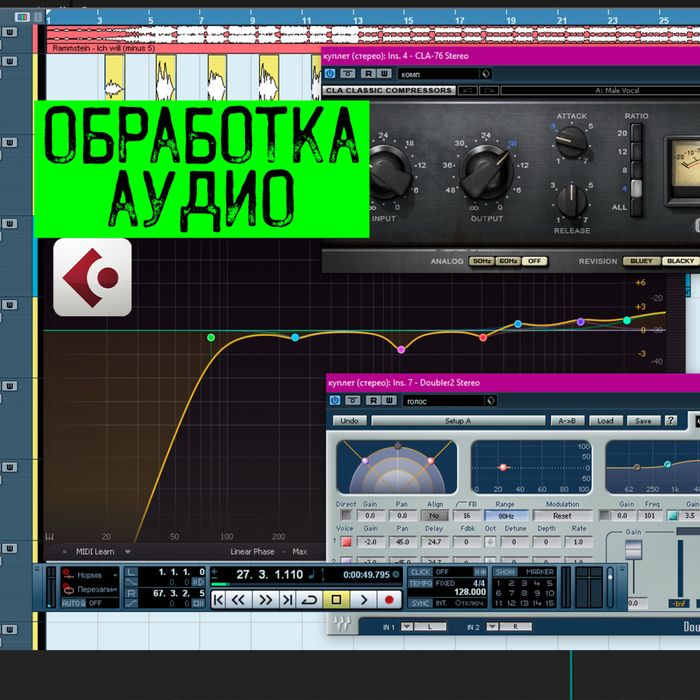700x700 pixels.
Task: Choose BLUEY revision
Action: (x=642, y=261)
